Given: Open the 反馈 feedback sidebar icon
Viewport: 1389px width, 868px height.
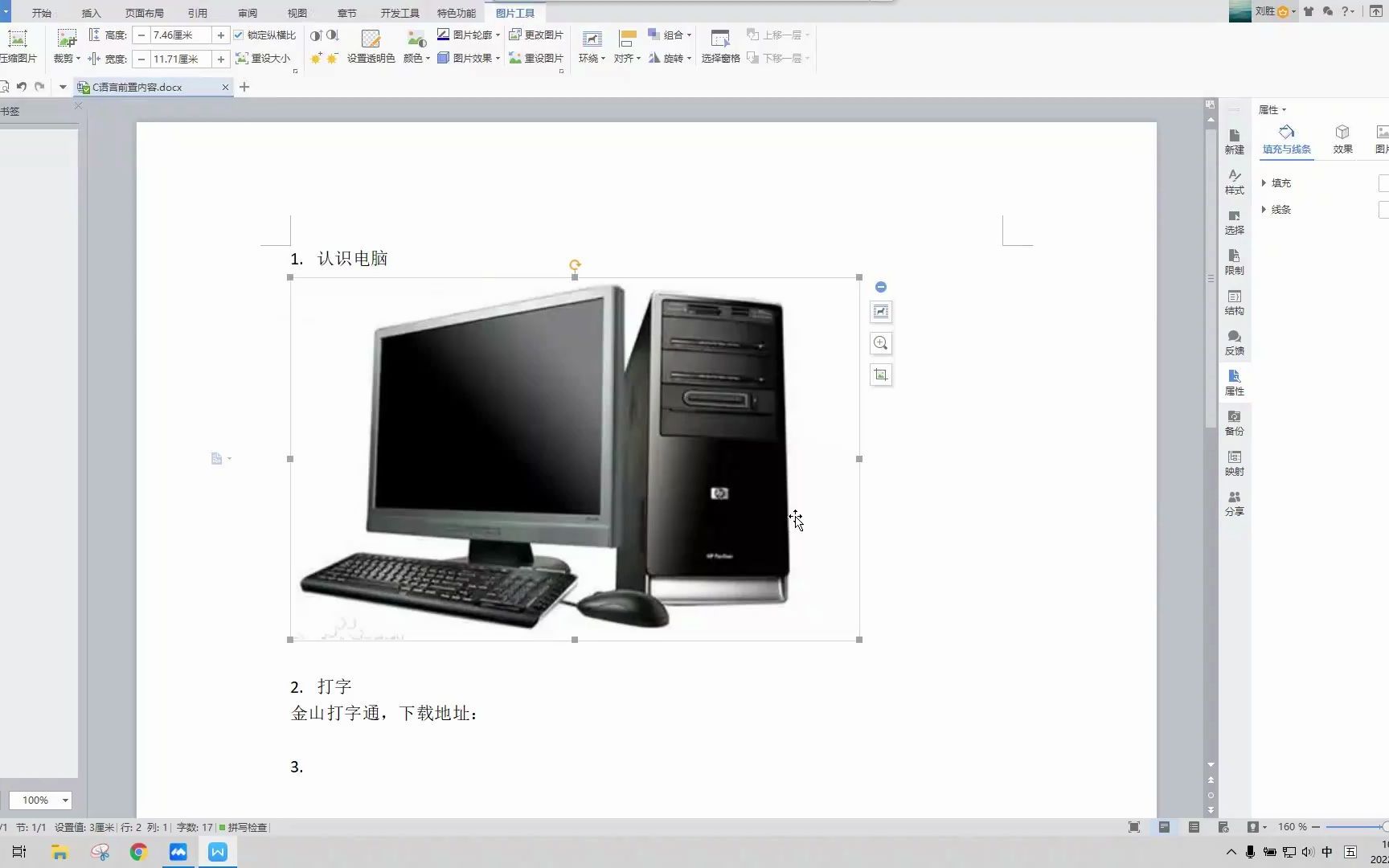Looking at the screenshot, I should pyautogui.click(x=1234, y=342).
